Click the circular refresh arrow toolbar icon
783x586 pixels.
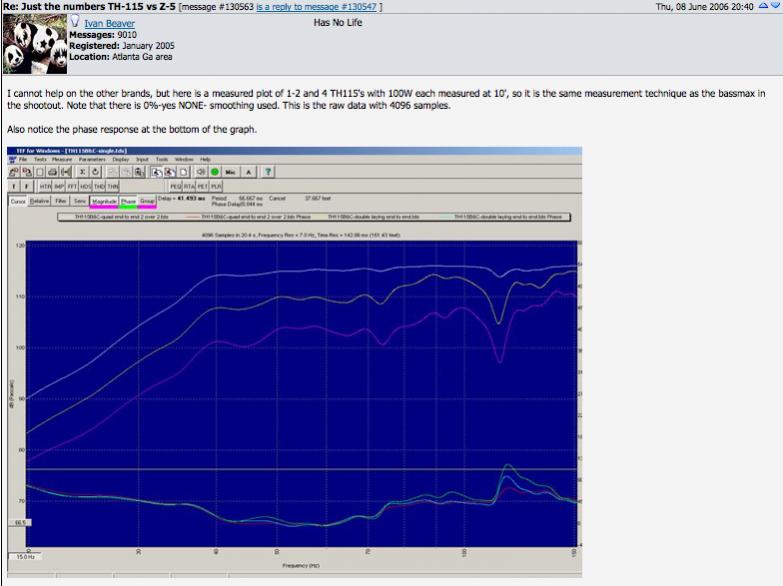(95, 172)
